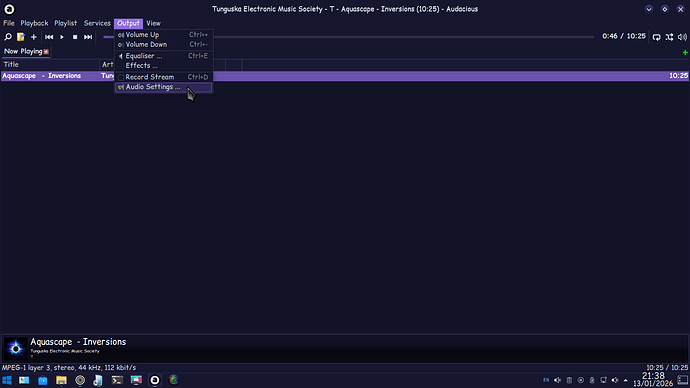Image resolution: width=690 pixels, height=388 pixels.
Task: Click the MPEG-1 layer 3 status text
Action: pyautogui.click(x=69, y=368)
